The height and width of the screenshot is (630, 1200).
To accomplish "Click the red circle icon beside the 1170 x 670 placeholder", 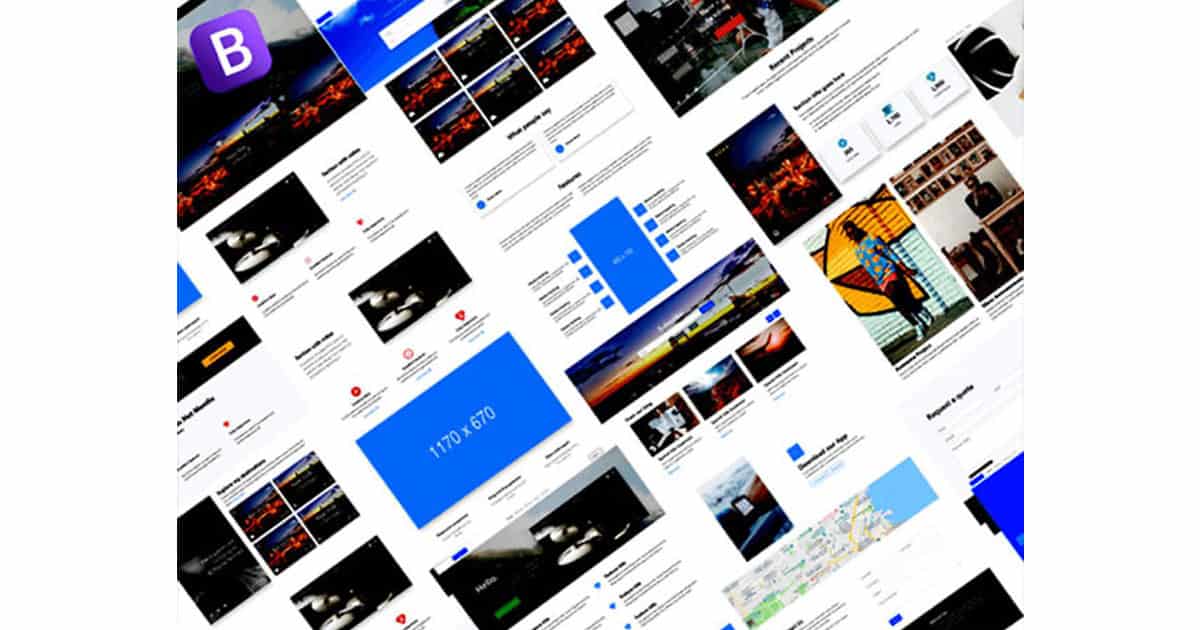I will point(355,392).
